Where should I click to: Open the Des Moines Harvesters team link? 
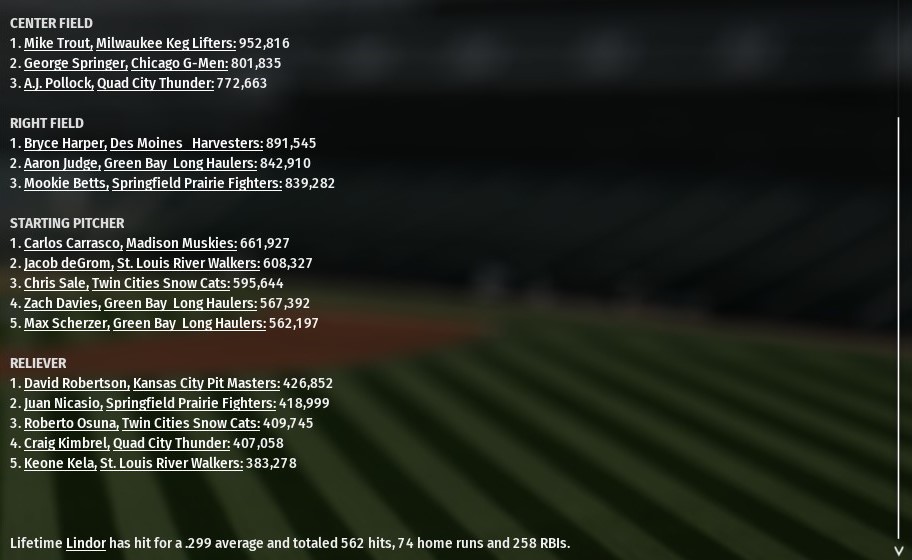point(186,143)
